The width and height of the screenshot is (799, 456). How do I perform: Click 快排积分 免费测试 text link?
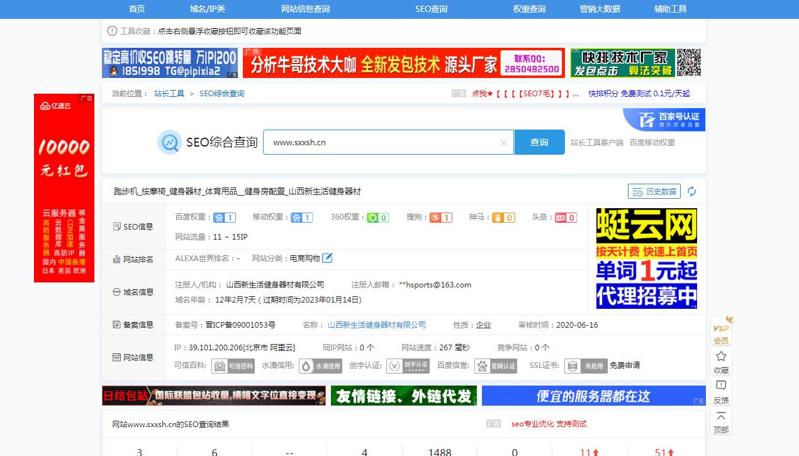(639, 94)
